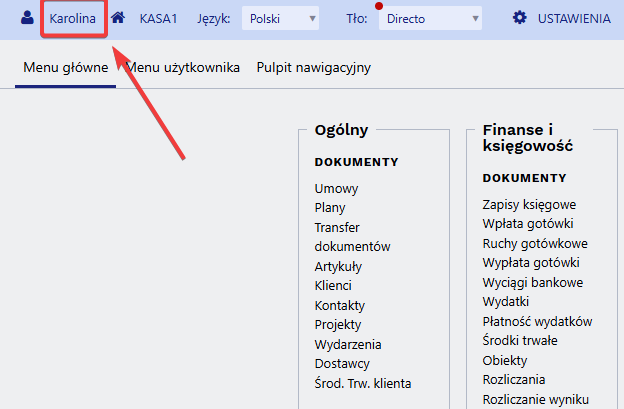Open the Karolina user link
This screenshot has width=624, height=409.
pyautogui.click(x=72, y=18)
